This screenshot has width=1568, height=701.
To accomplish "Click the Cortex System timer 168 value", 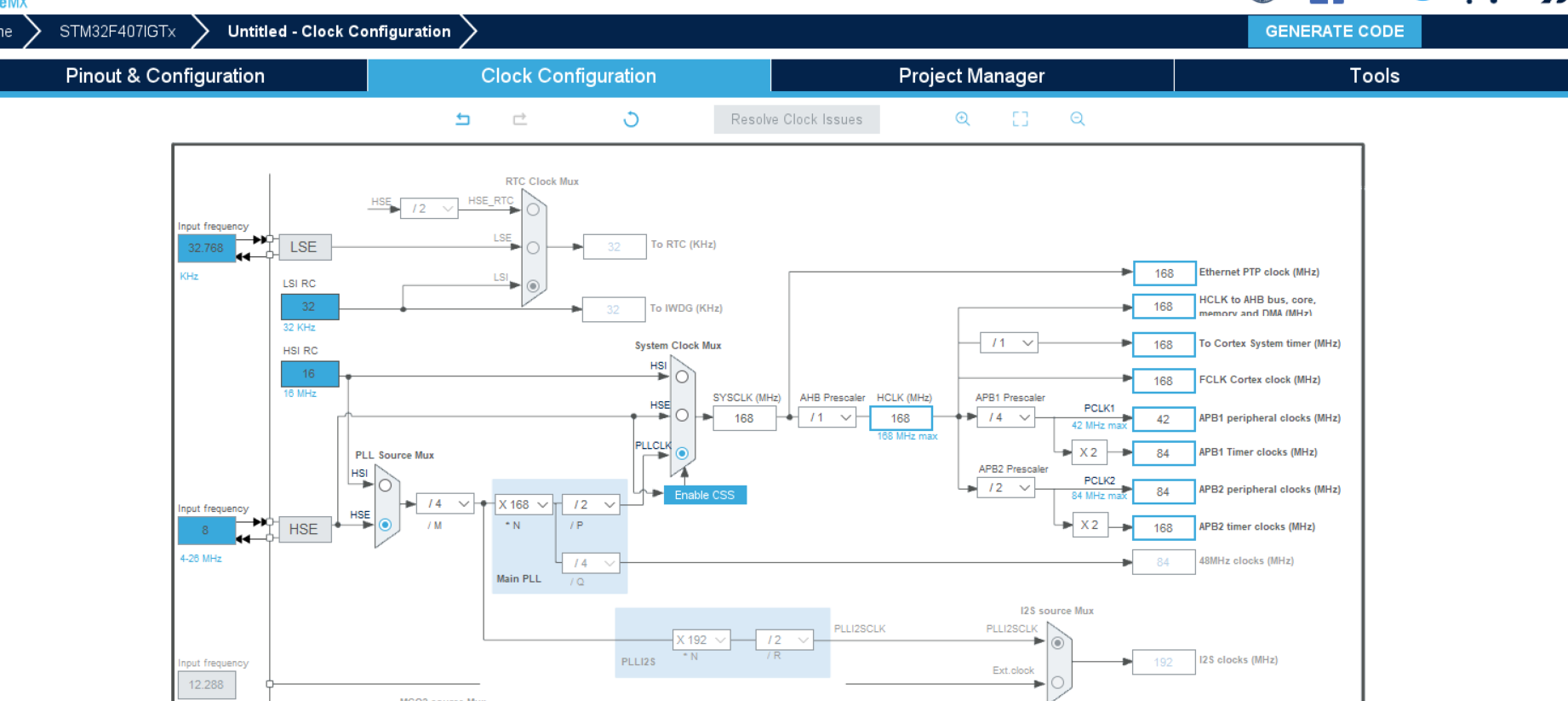I will [x=1164, y=344].
